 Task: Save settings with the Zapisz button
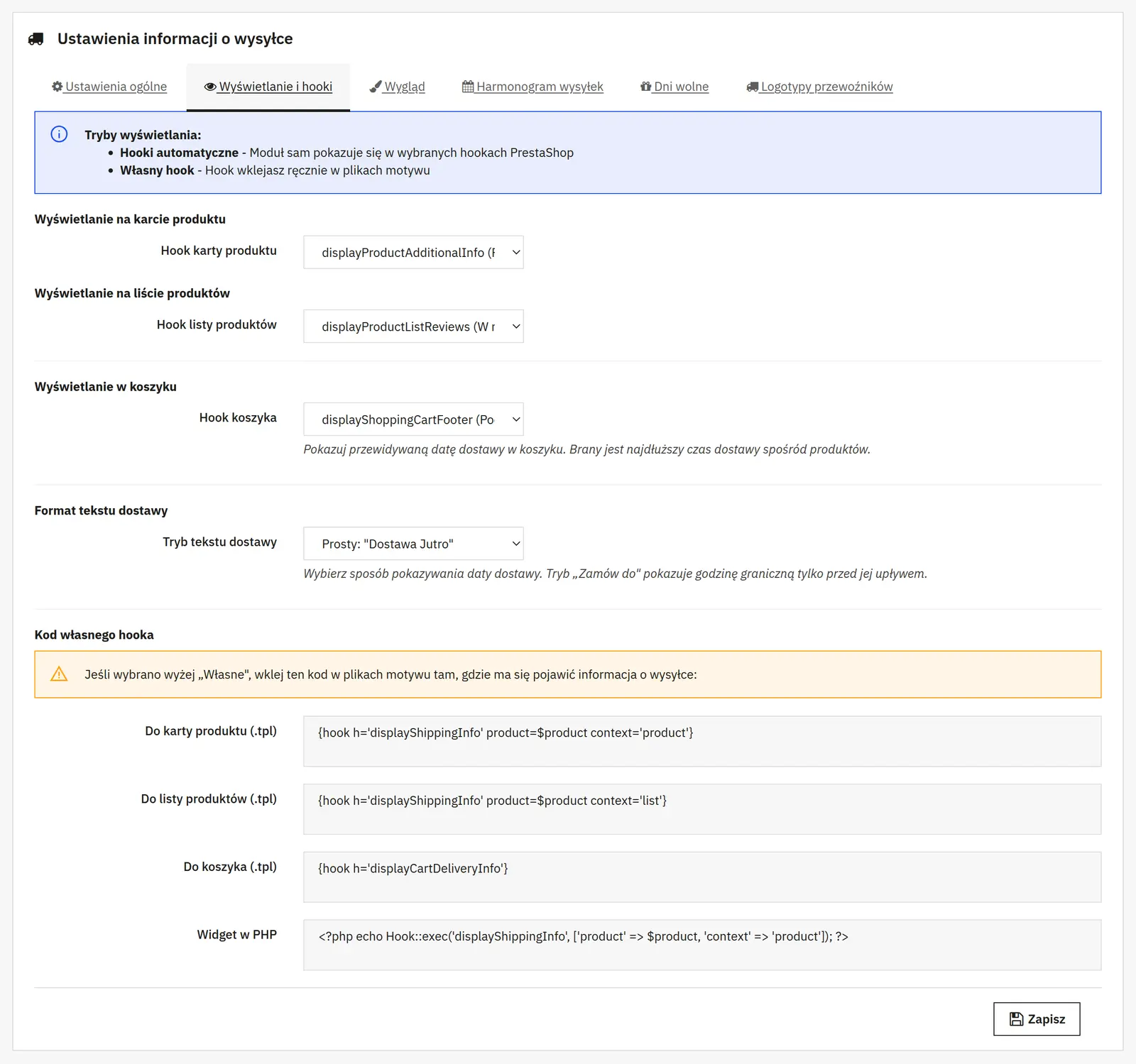pos(1037,1019)
